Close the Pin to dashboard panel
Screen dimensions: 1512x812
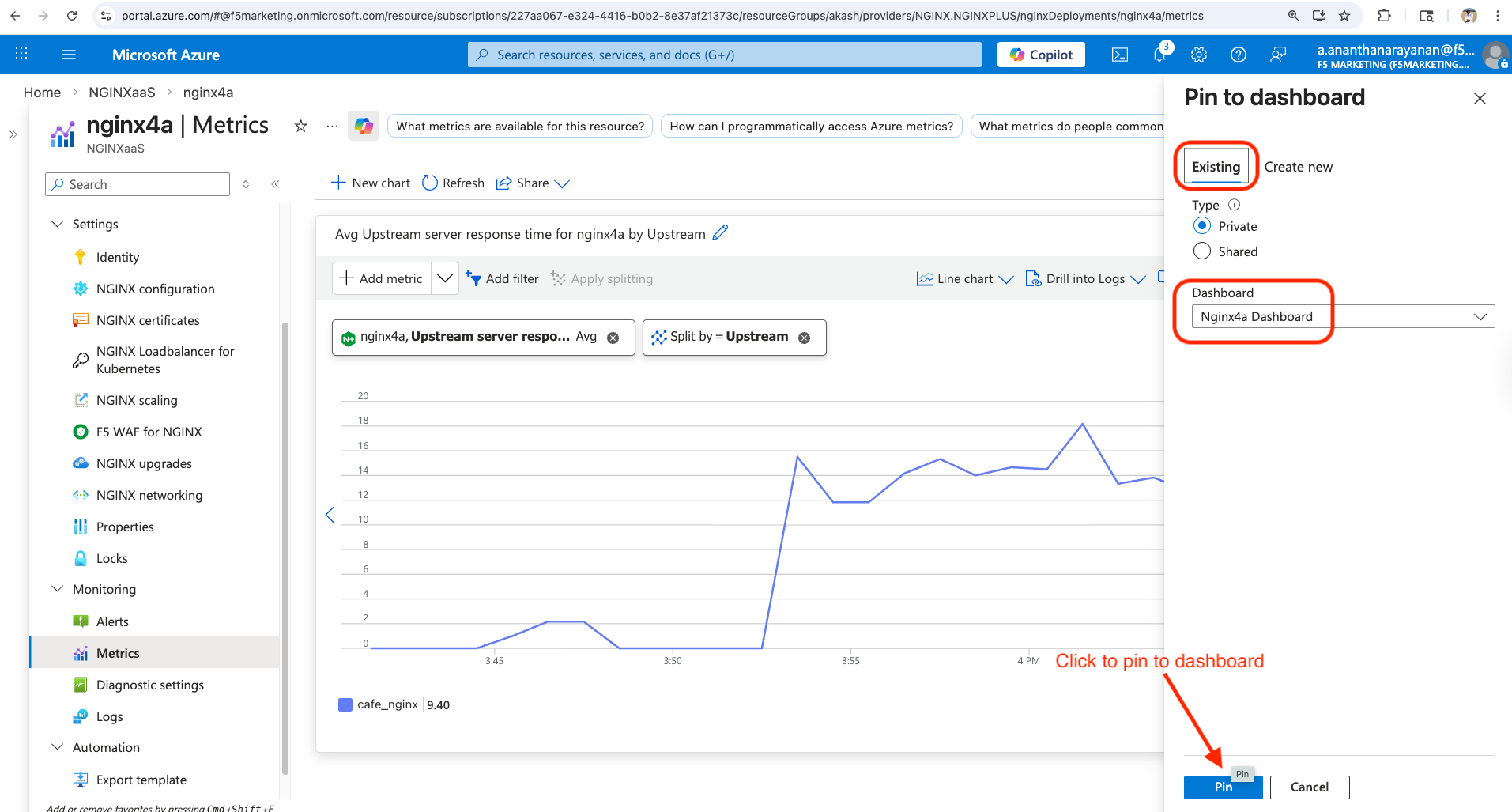[x=1480, y=98]
